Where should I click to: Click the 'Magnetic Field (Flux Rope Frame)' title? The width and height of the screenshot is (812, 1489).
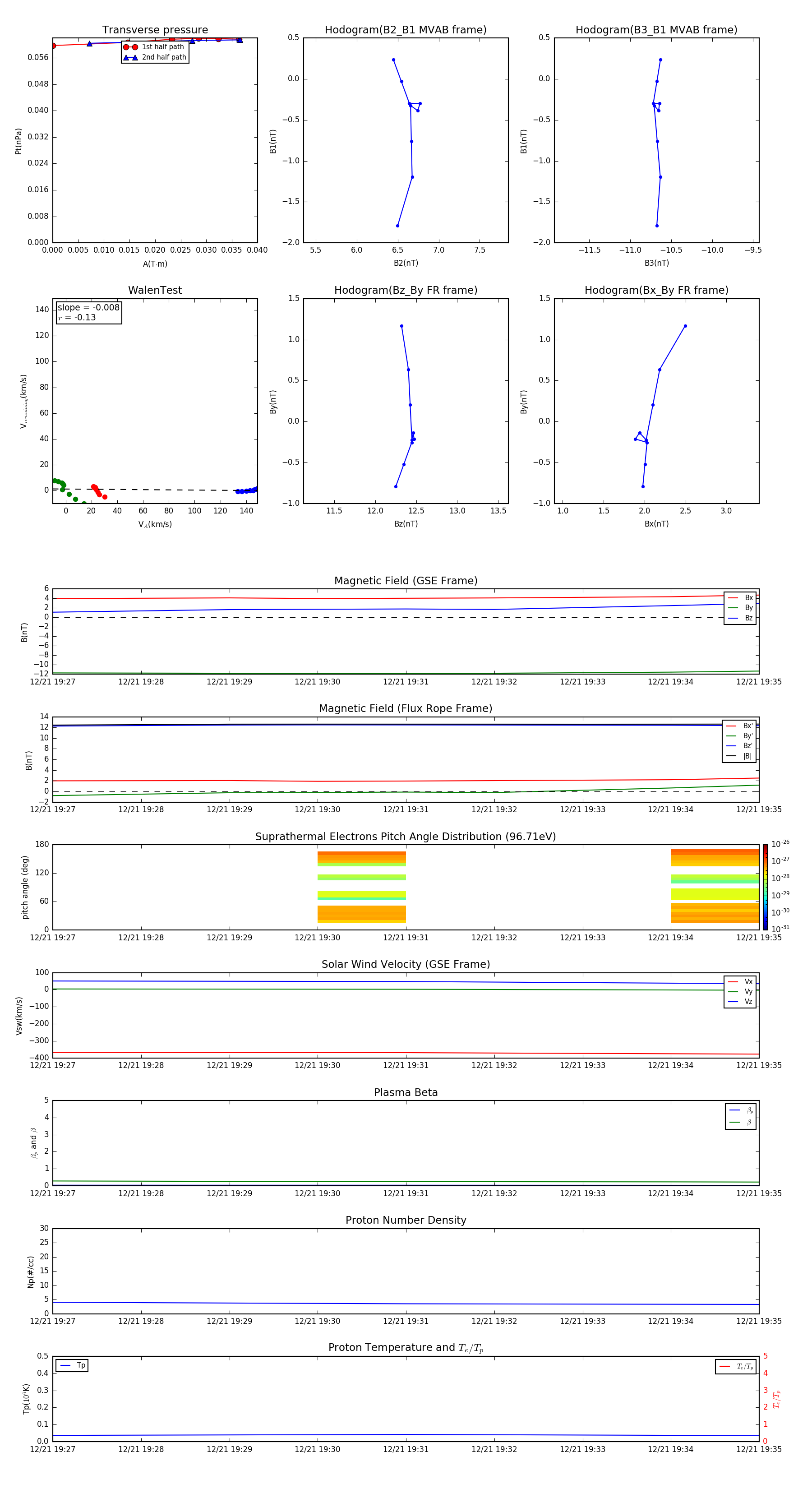406,709
